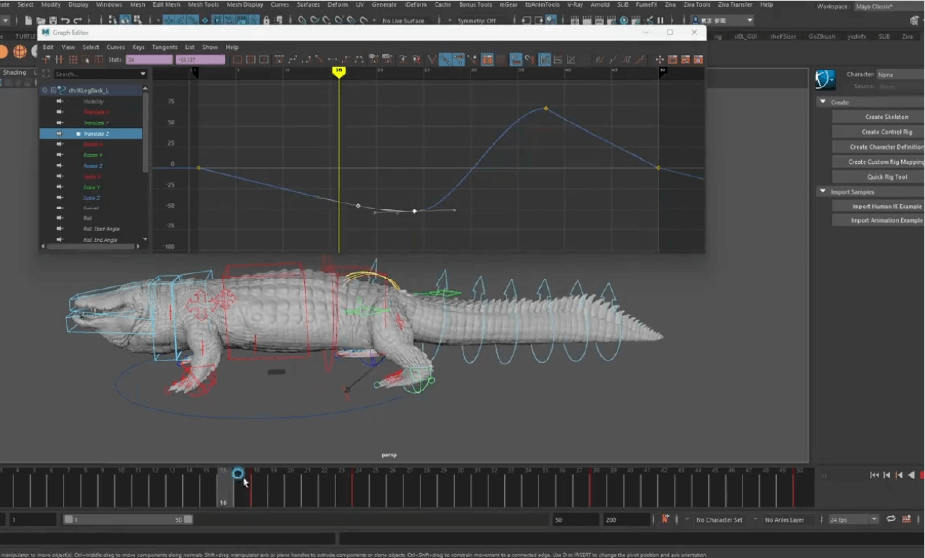Open the Workspace Maya Classic dropdown
This screenshot has width=925, height=558.
click(x=888, y=6)
